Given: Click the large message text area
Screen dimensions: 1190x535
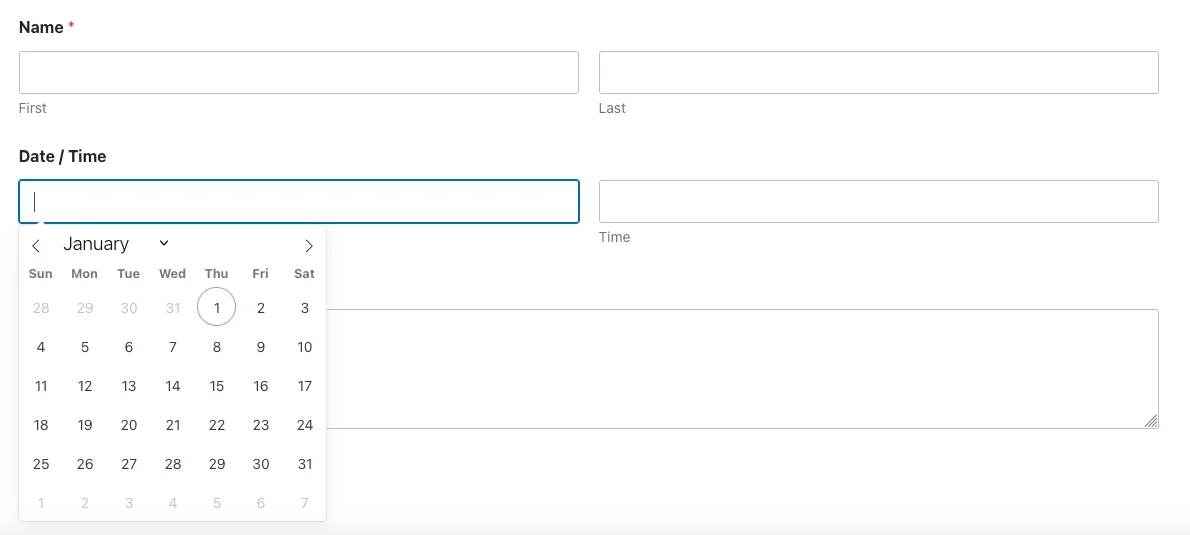Looking at the screenshot, I should 740,368.
